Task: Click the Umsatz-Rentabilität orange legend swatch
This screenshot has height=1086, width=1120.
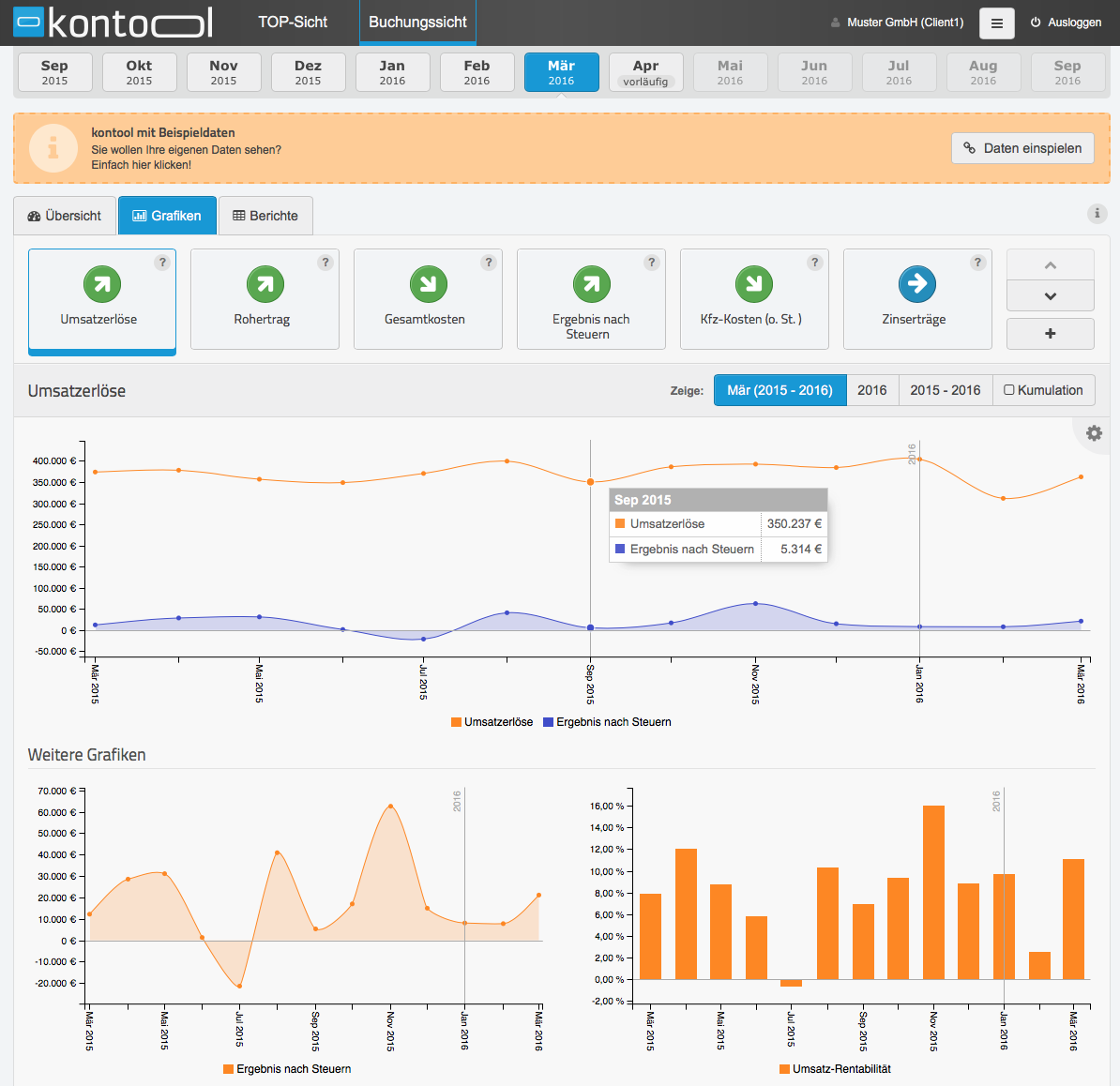Action: pyautogui.click(x=784, y=1069)
